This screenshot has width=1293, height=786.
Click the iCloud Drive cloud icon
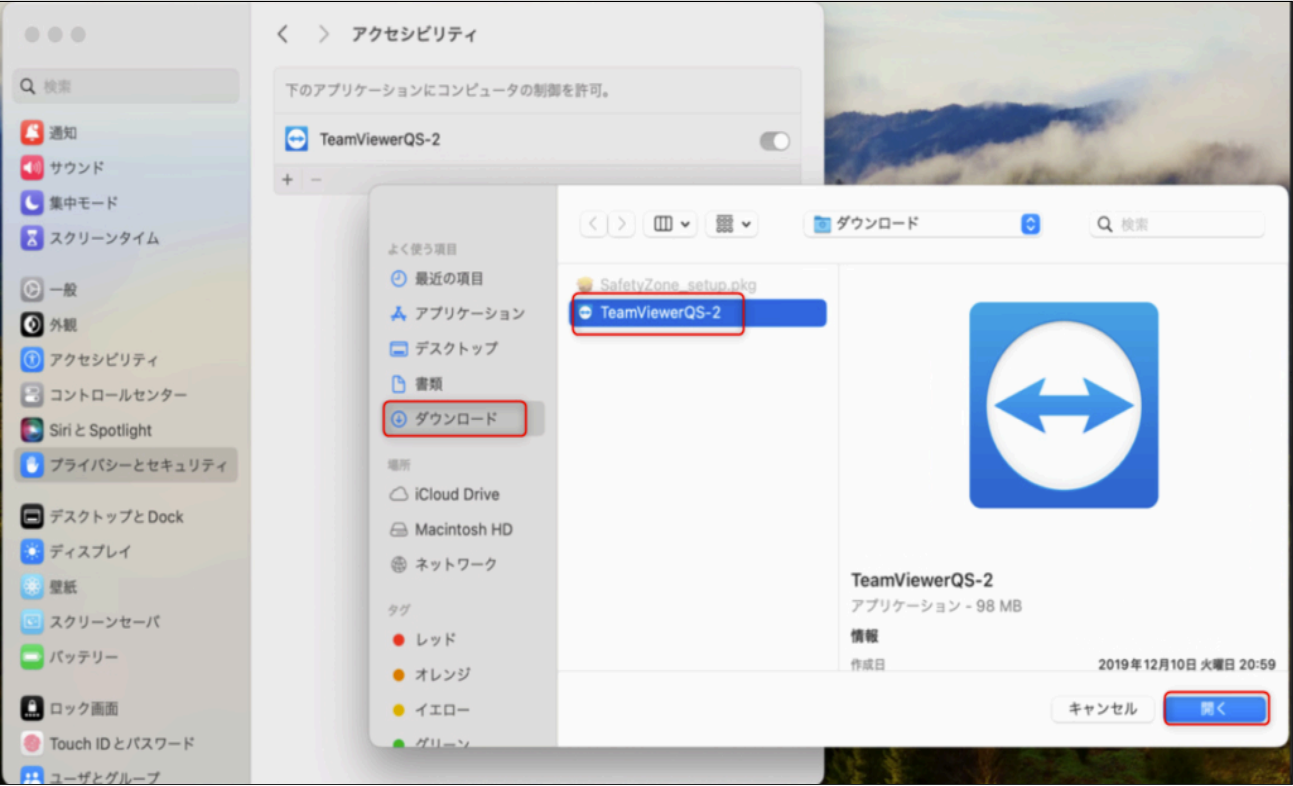[x=399, y=495]
